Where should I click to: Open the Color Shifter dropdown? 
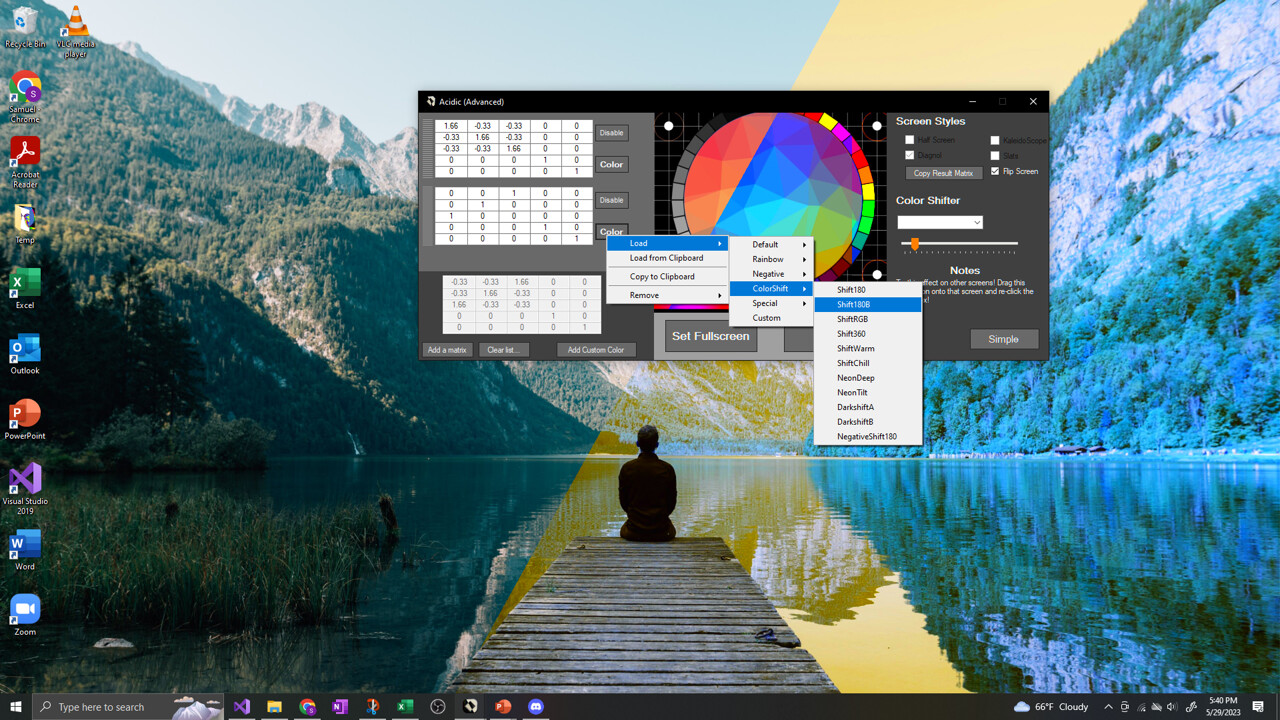point(975,221)
